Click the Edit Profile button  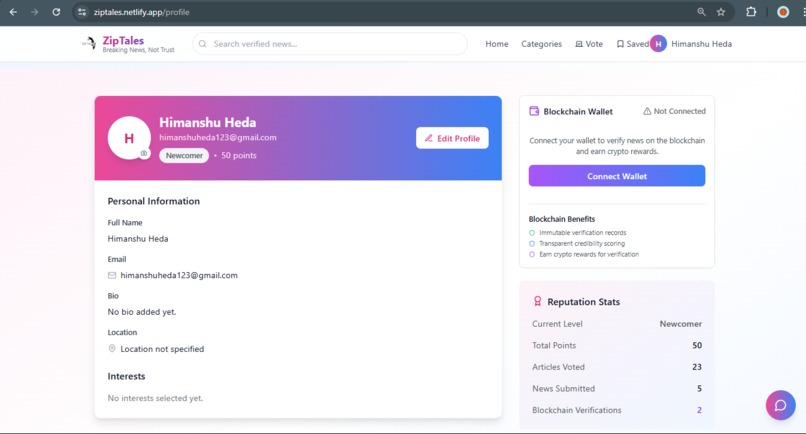click(x=452, y=138)
